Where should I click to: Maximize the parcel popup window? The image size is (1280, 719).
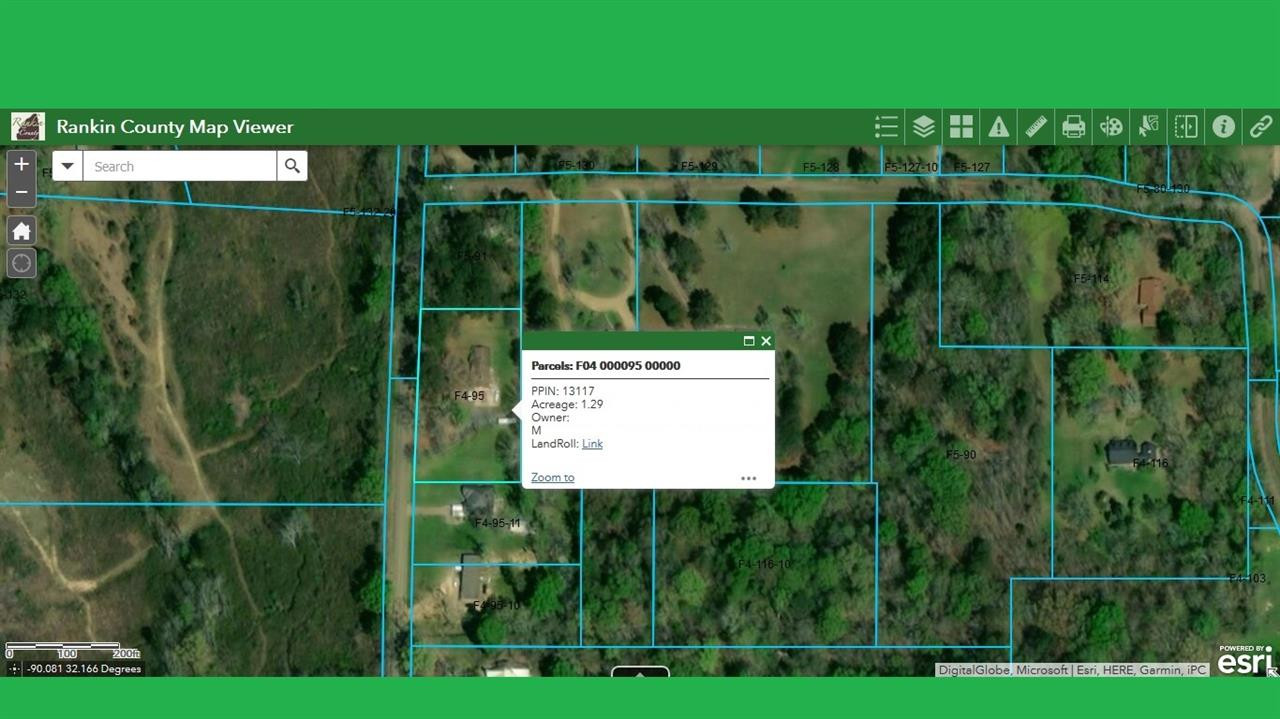pyautogui.click(x=749, y=341)
